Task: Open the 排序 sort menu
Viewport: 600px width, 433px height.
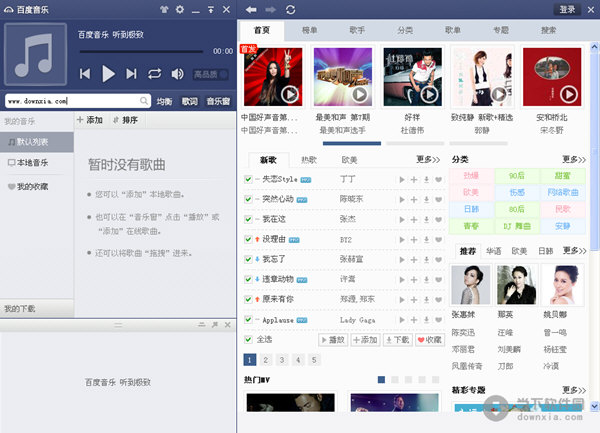Action: tap(126, 120)
